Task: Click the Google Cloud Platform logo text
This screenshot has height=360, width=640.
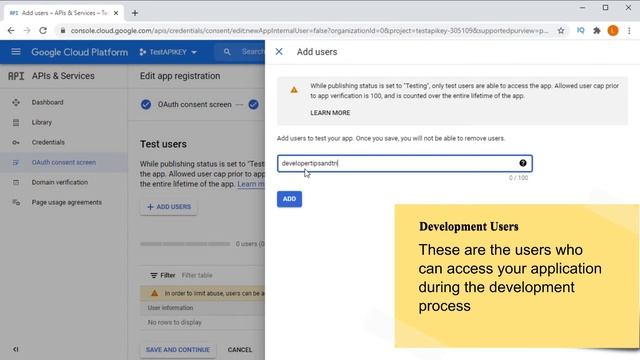Action: [x=80, y=52]
